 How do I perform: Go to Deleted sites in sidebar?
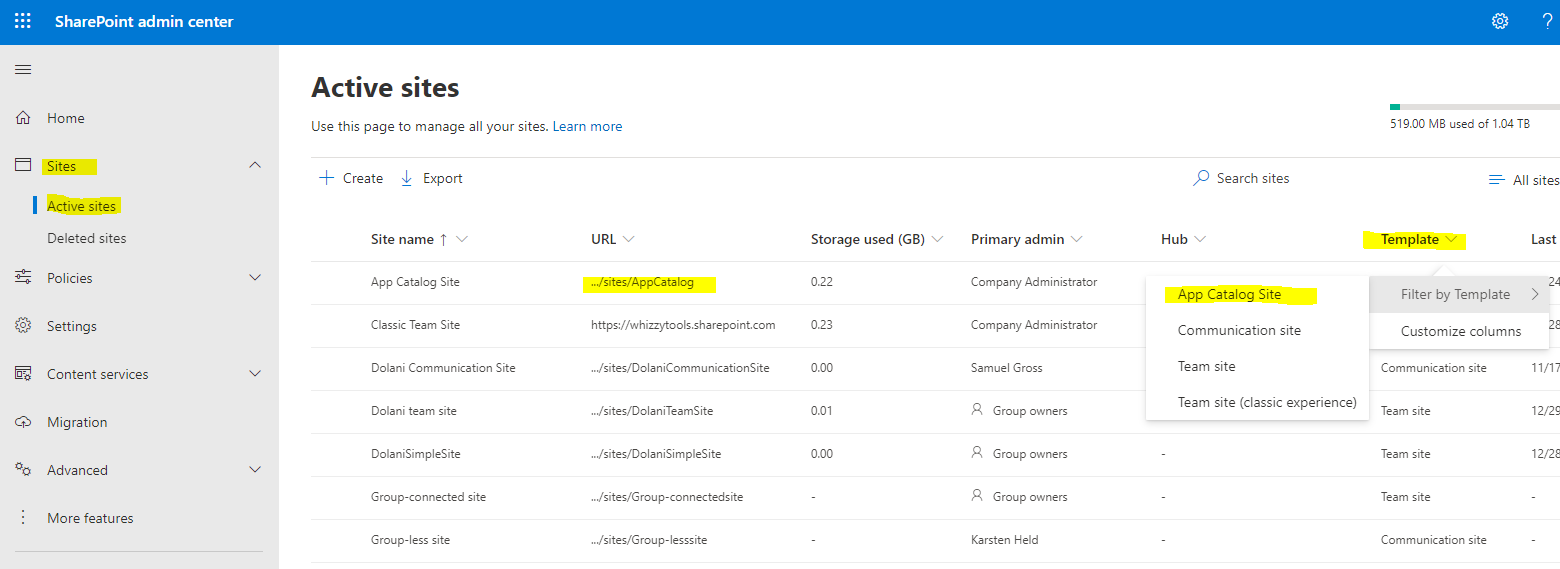point(87,238)
